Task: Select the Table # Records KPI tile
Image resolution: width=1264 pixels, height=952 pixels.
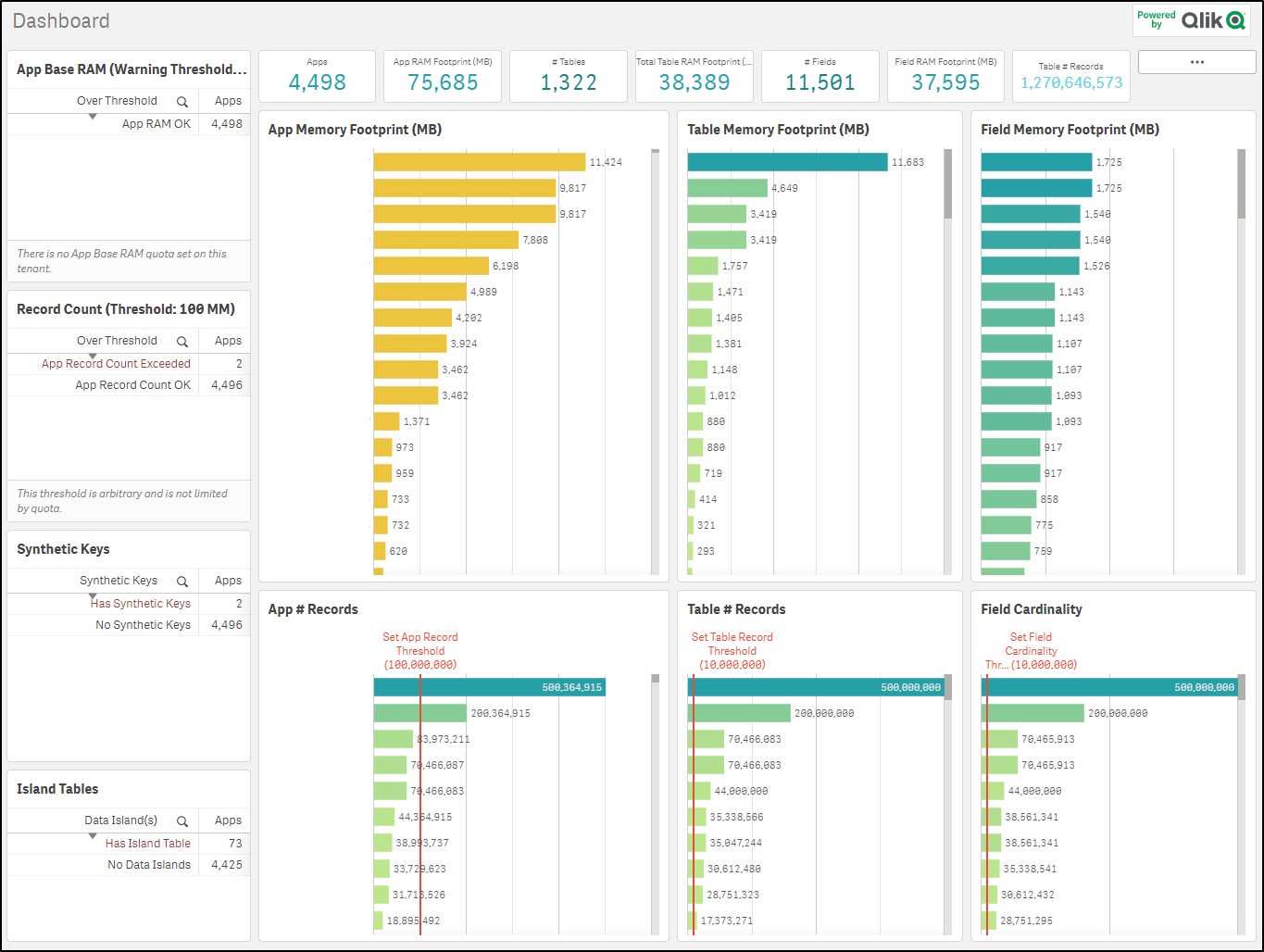Action: tap(1071, 76)
